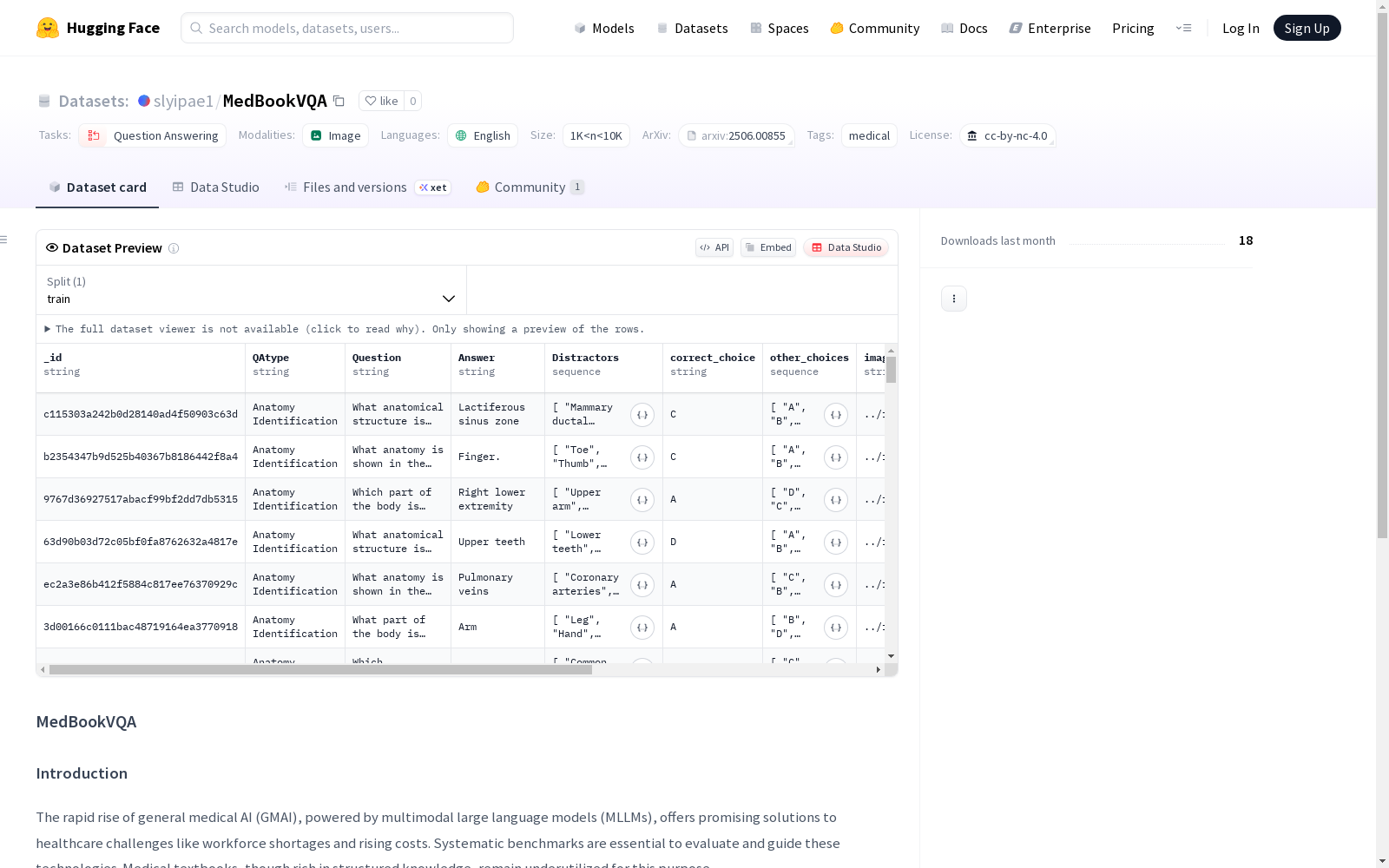Viewport: 1389px width, 868px height.
Task: Open the Embed option
Action: tap(768, 247)
